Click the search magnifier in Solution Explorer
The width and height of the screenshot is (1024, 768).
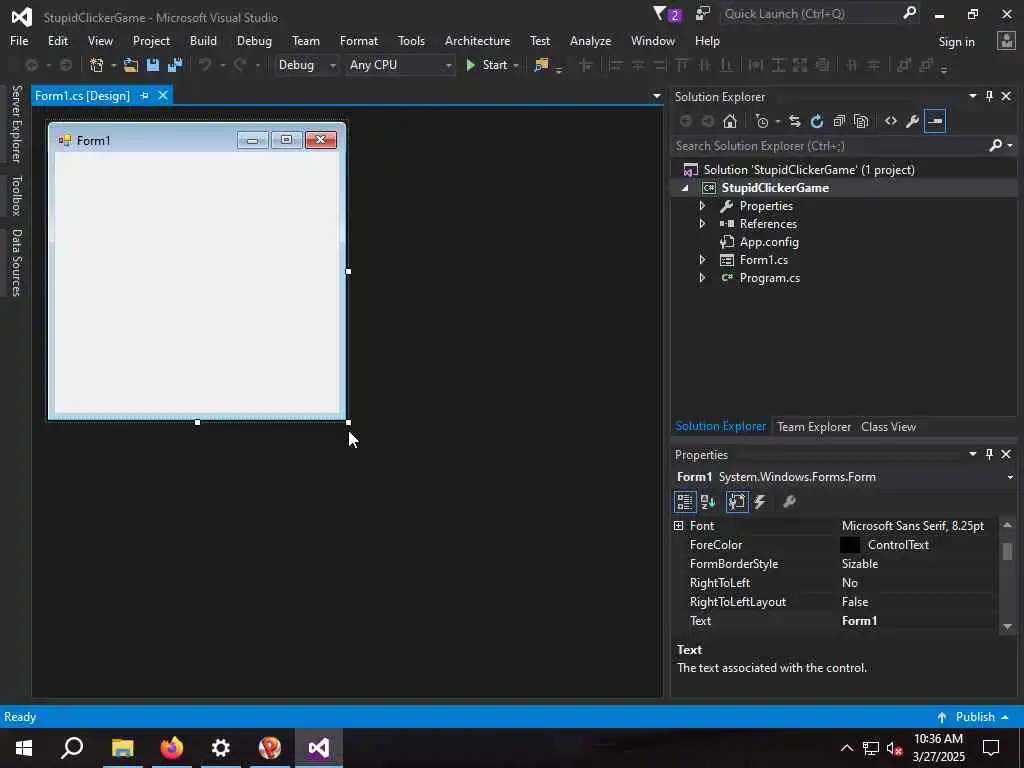pos(995,146)
